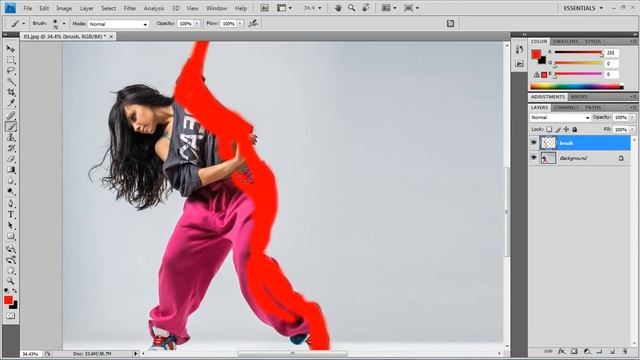Screen dimensions: 640x360
Task: Open the brush Mode dropdown
Action: pos(118,24)
